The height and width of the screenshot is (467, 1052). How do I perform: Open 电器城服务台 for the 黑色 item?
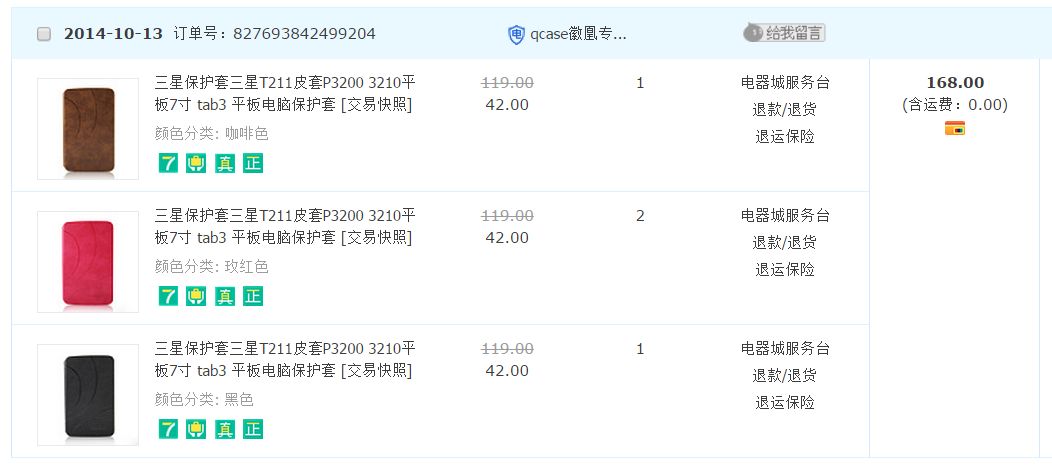(x=784, y=348)
